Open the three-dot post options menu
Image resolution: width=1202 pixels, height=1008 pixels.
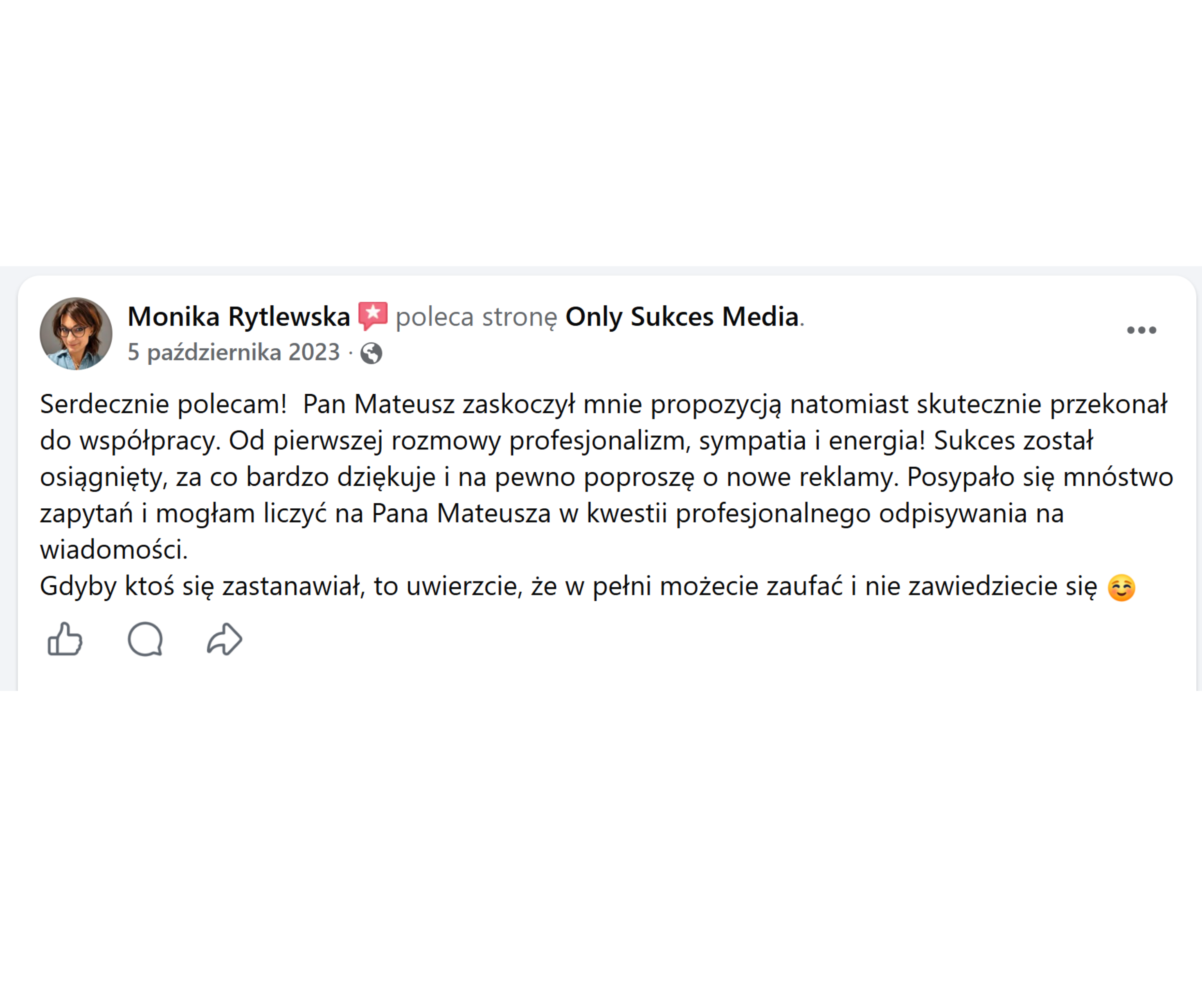pos(1141,330)
